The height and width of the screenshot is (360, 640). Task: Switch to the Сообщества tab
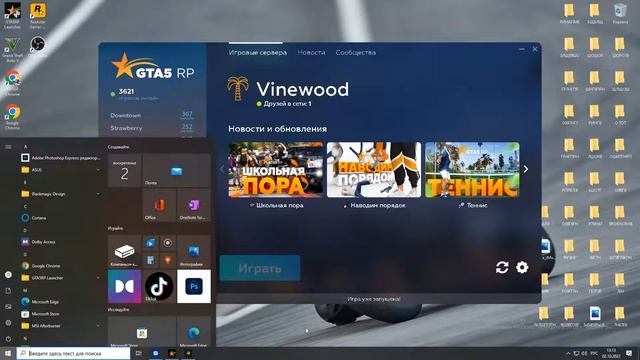coord(356,52)
